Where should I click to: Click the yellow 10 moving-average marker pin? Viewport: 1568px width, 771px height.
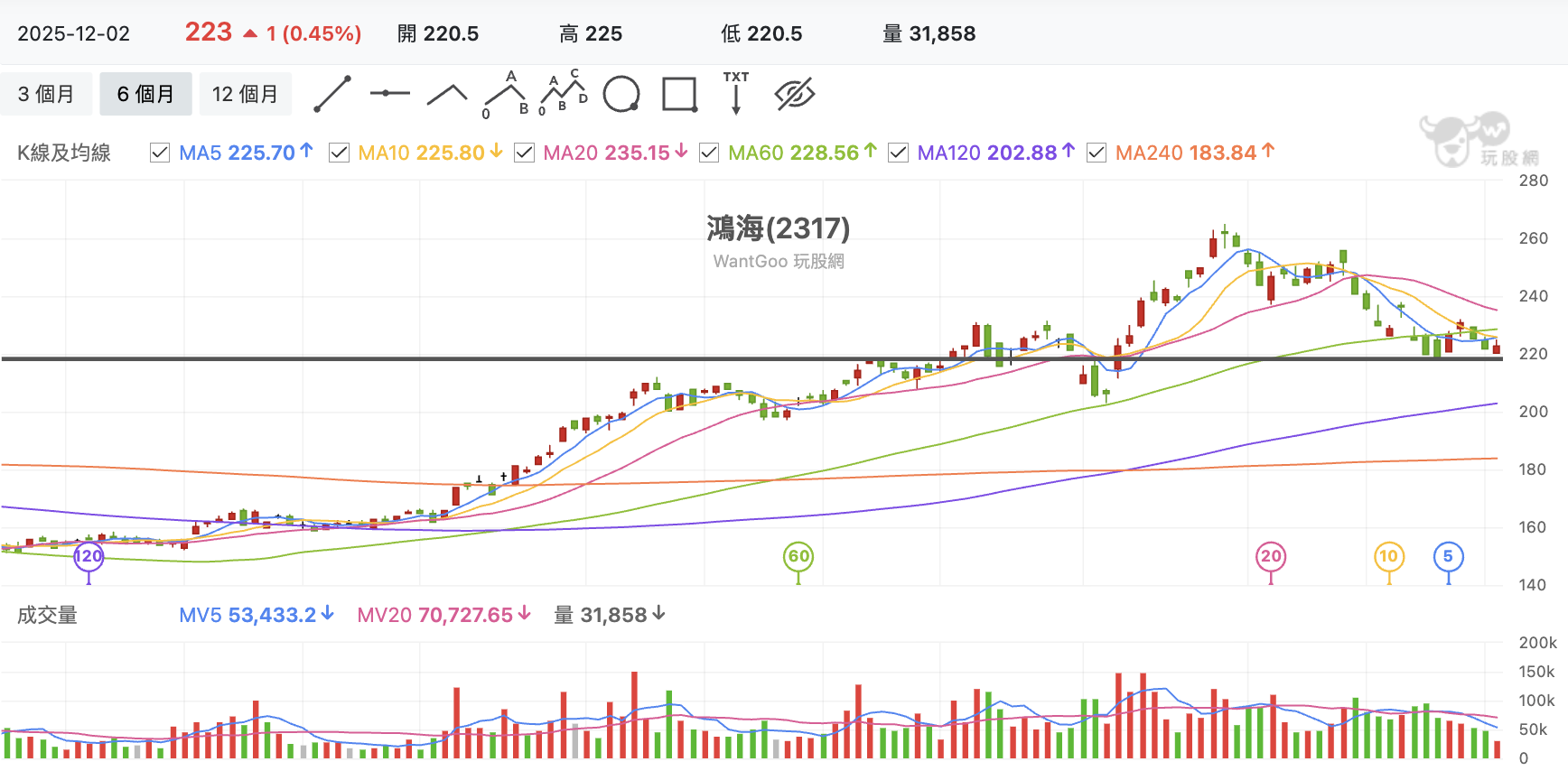1389,556
